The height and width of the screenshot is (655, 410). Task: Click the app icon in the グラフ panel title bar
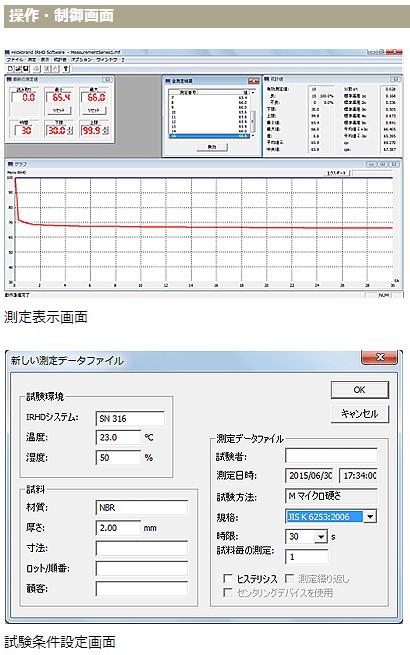[10, 164]
